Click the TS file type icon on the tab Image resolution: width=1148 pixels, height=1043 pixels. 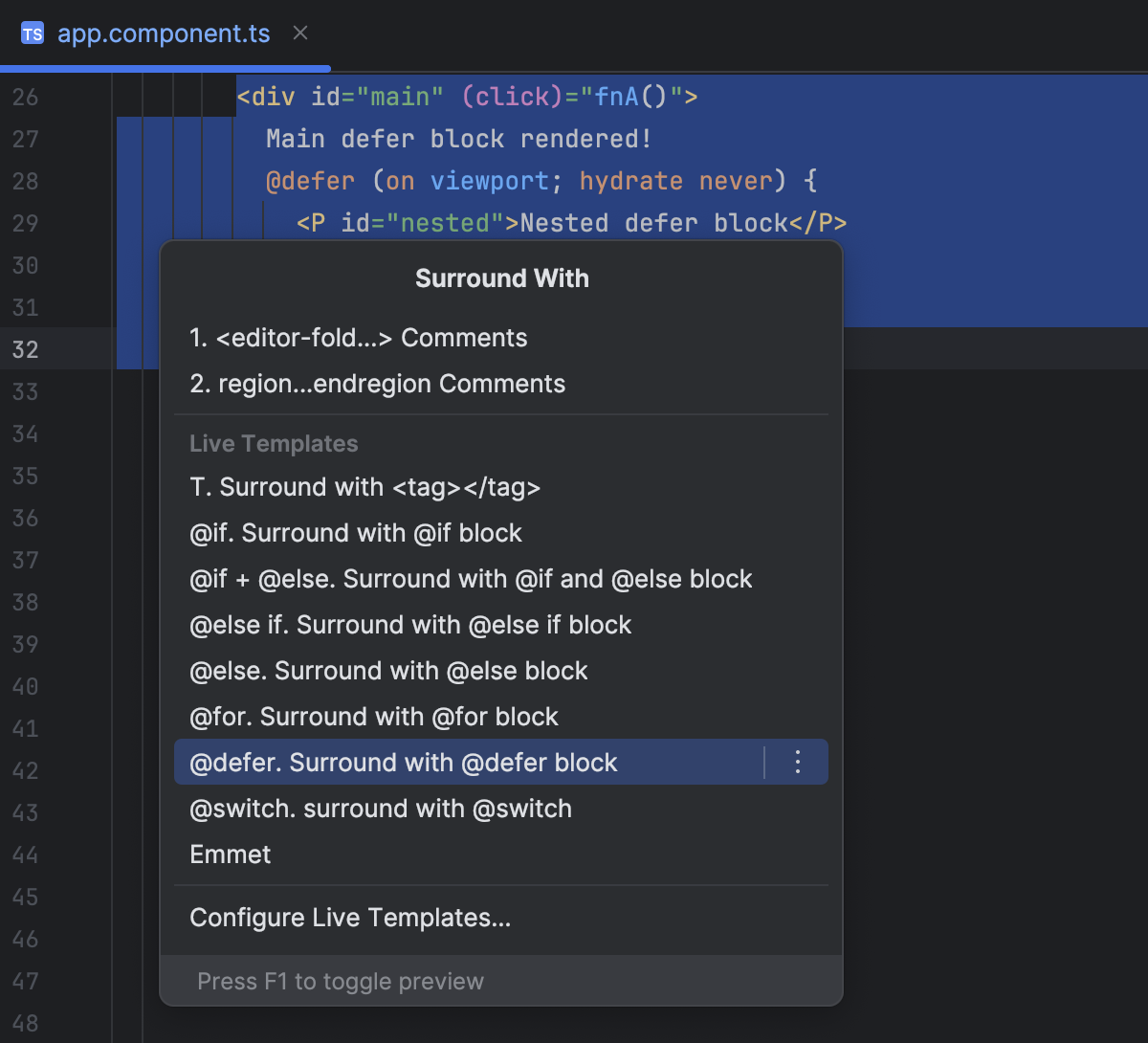point(32,33)
